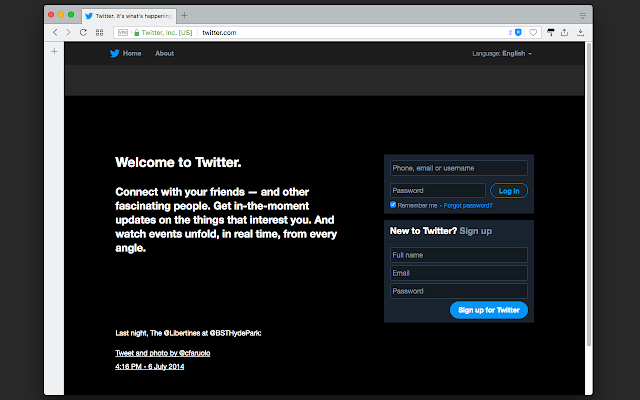
Task: Expand the Language: English dropdown
Action: point(502,53)
